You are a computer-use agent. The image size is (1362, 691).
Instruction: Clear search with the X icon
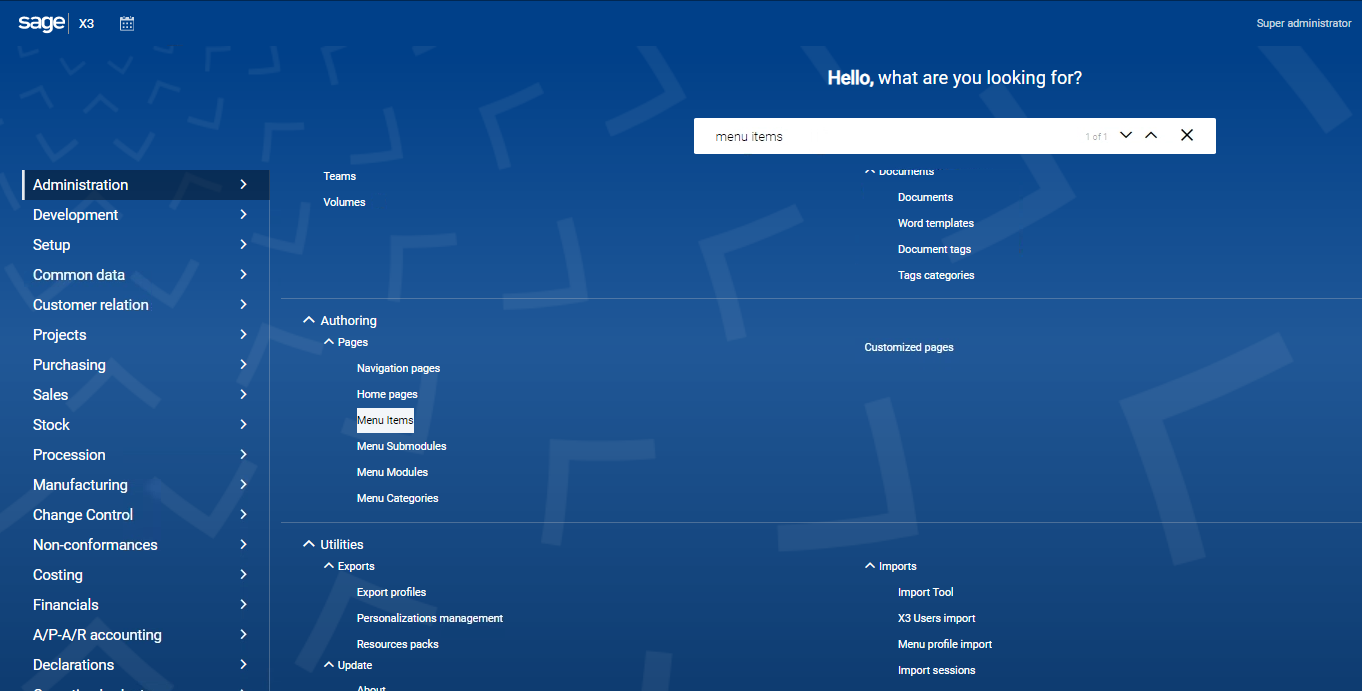click(x=1187, y=135)
